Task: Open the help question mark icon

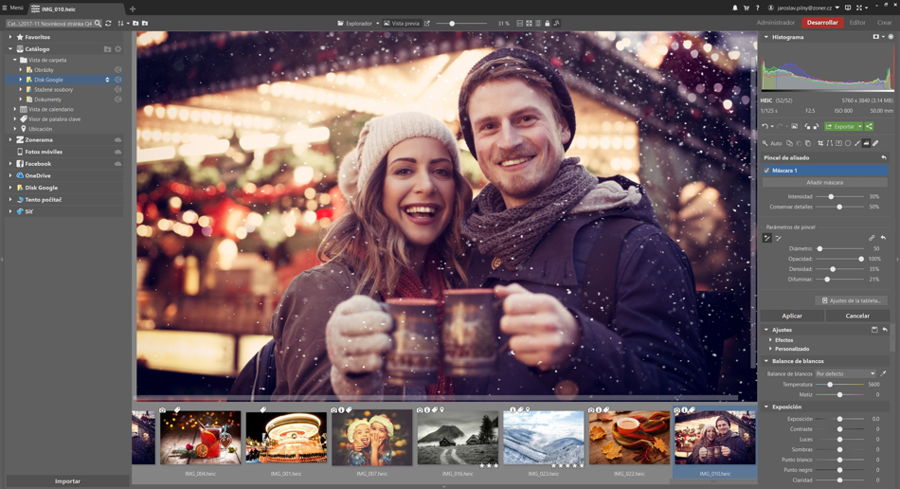Action: 758,8
